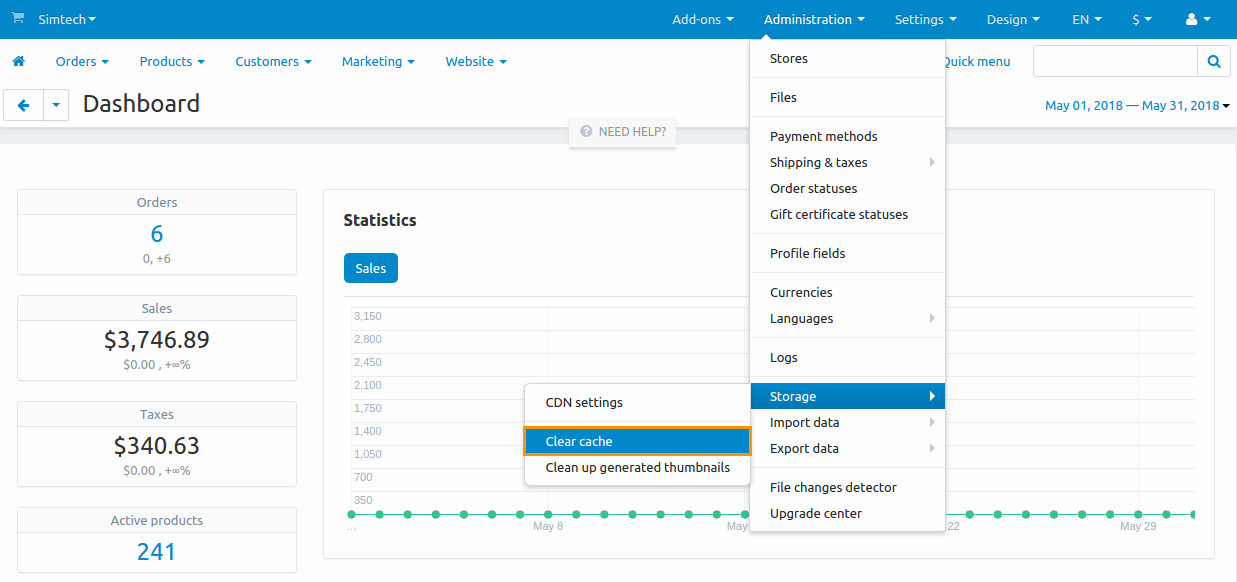Expand the Simtech store selector
Image resolution: width=1237 pixels, height=582 pixels.
pyautogui.click(x=67, y=19)
